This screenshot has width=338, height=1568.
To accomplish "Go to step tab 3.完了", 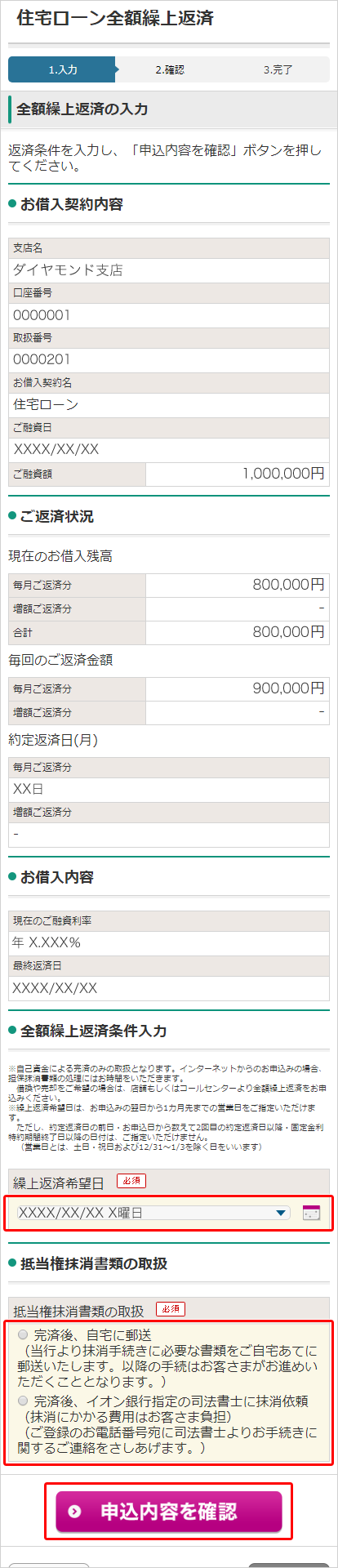I will pyautogui.click(x=278, y=69).
